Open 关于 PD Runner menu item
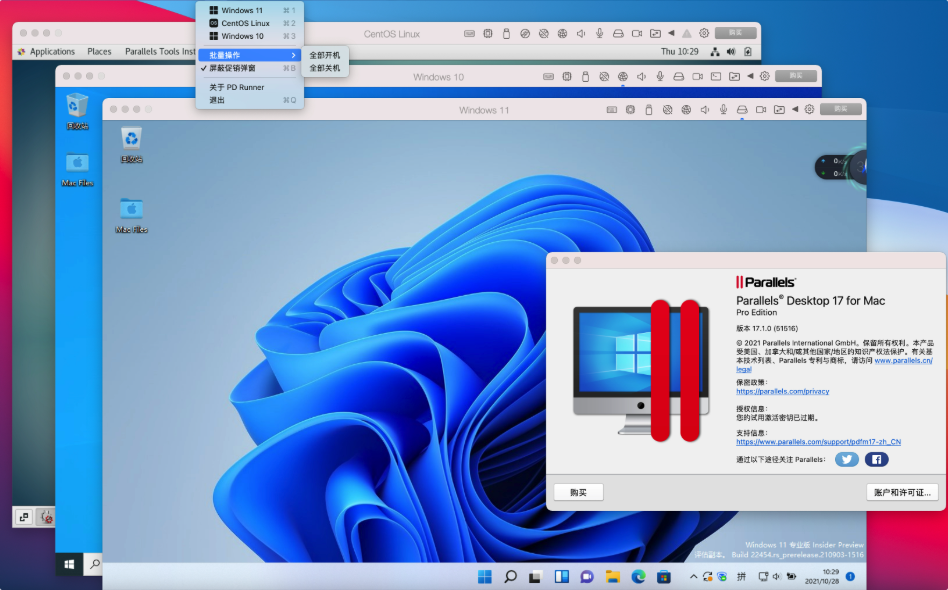The image size is (948, 590). click(250, 87)
